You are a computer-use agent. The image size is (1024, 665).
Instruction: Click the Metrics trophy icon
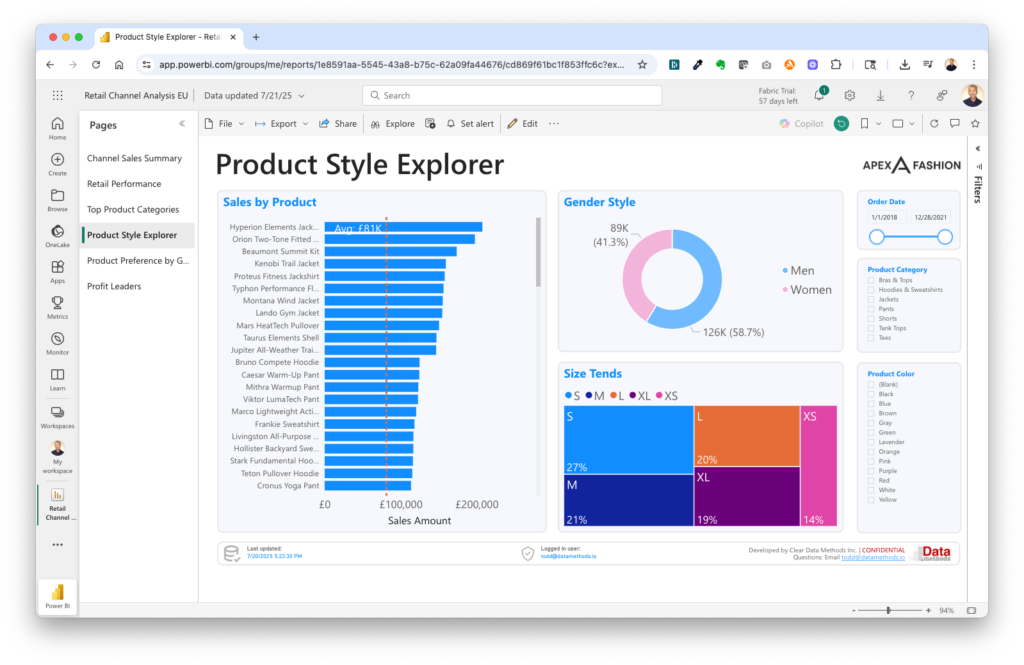[x=57, y=303]
